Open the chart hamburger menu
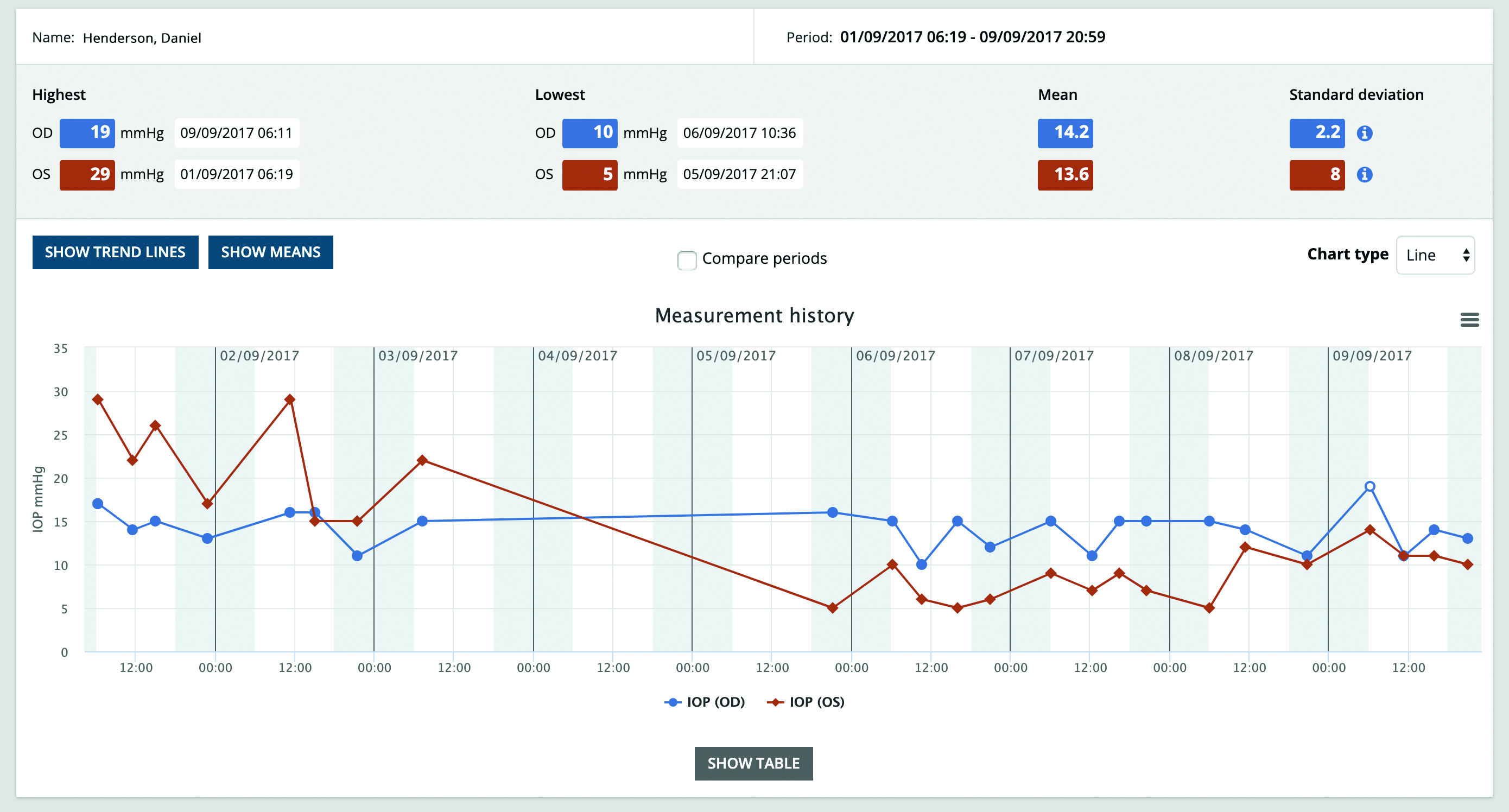1509x812 pixels. 1469,319
